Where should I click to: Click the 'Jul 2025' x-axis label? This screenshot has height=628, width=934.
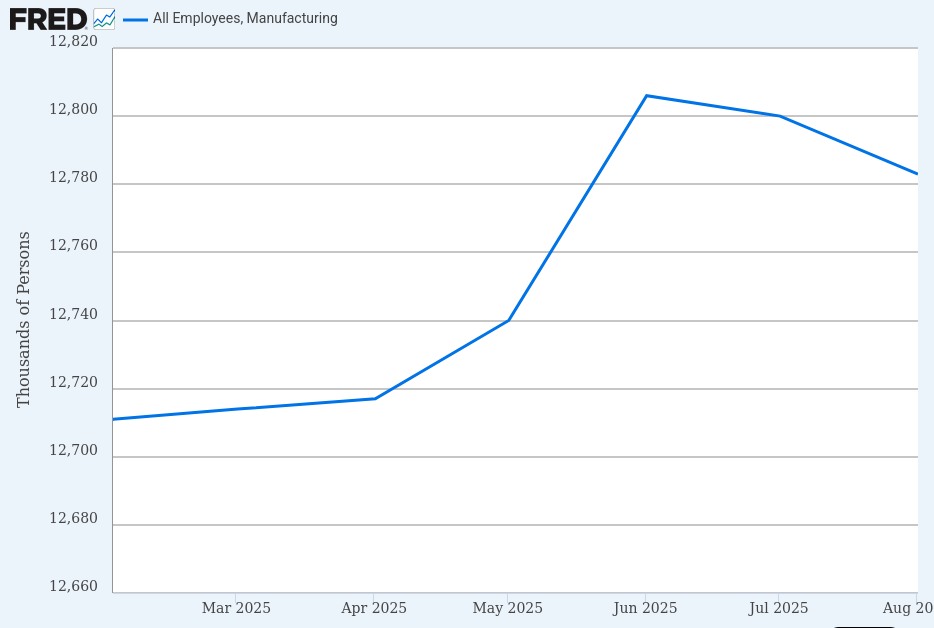(779, 608)
